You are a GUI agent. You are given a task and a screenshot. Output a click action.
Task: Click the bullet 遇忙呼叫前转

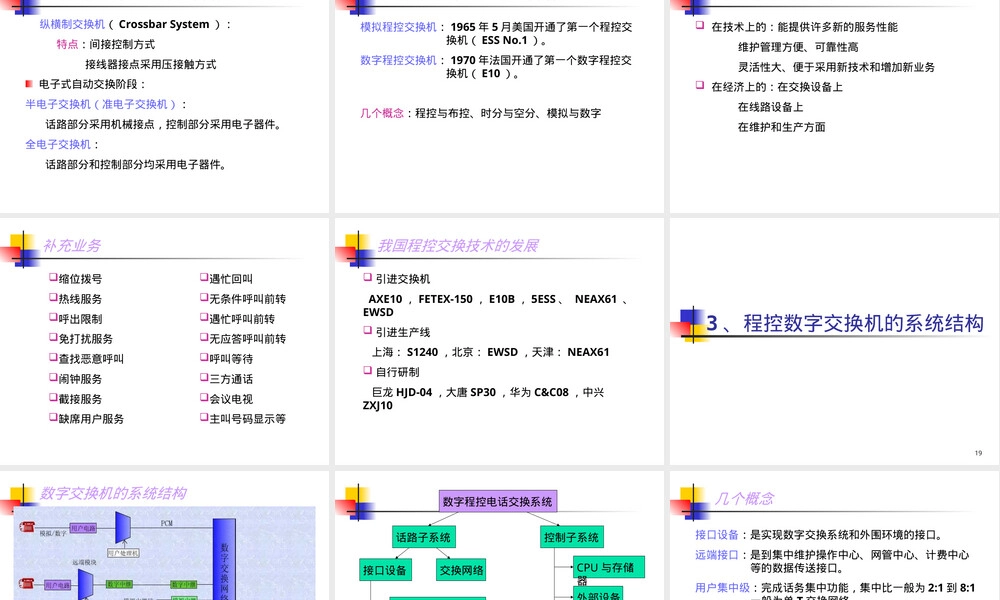pos(237,319)
